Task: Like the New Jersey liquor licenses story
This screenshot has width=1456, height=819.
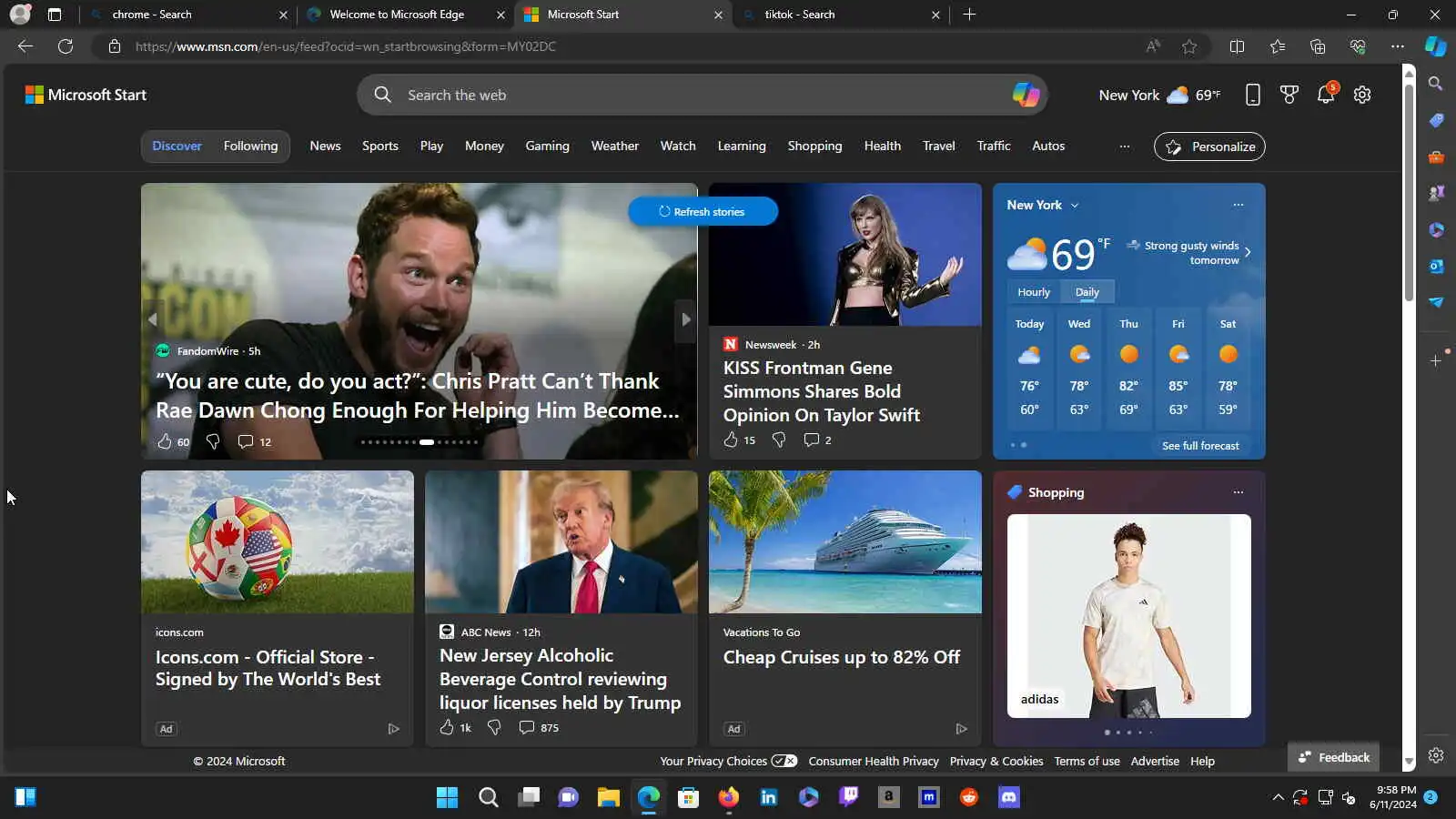Action: [x=447, y=727]
